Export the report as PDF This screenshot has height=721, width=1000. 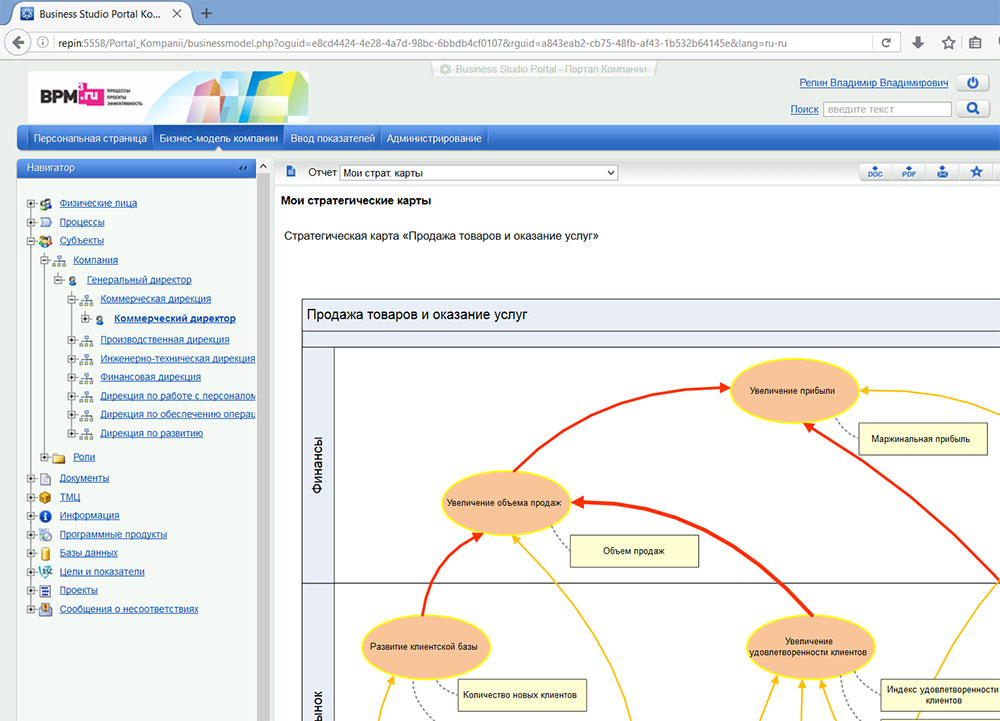(909, 172)
